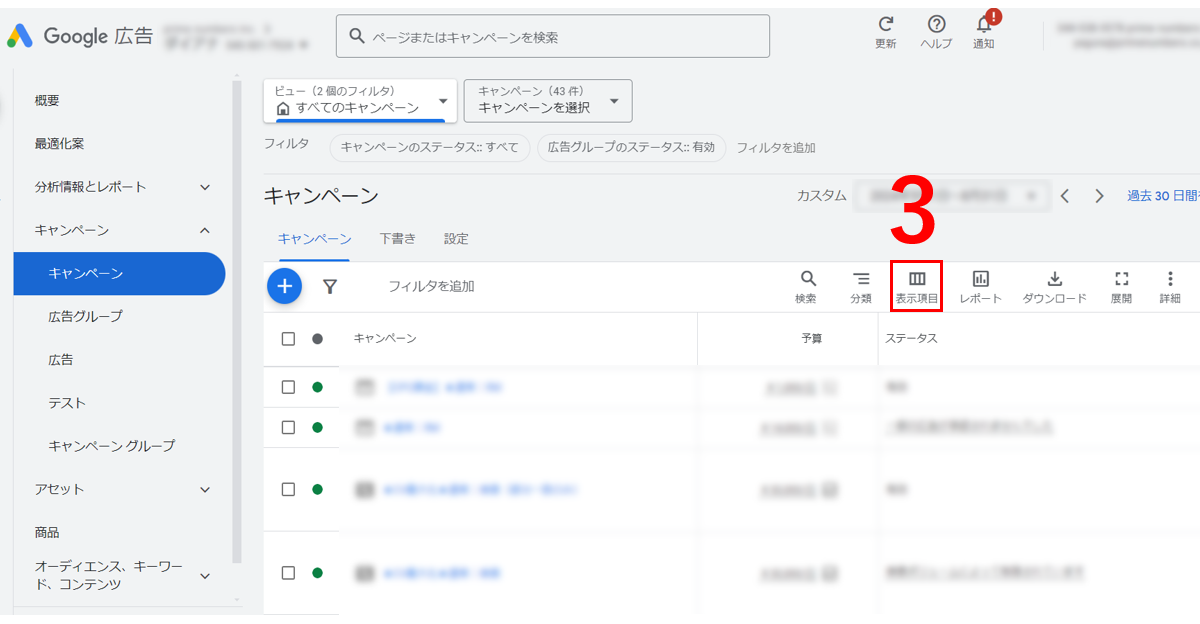The width and height of the screenshot is (1200, 624).
Task: Check fourth campaign row checkbox
Action: (288, 573)
